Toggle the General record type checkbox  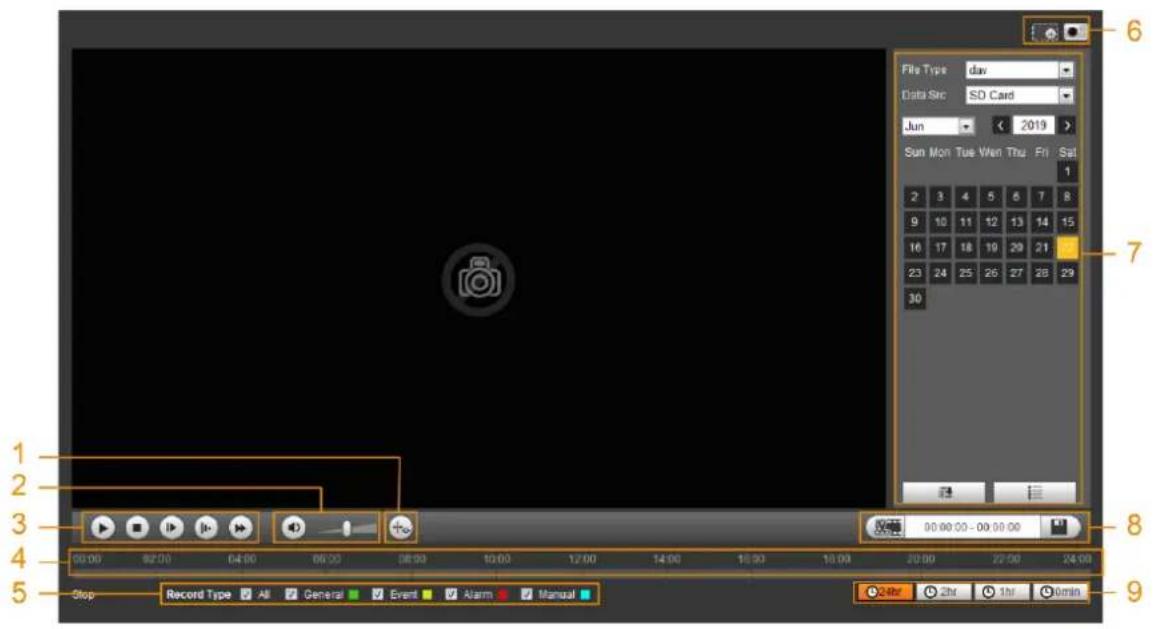click(291, 594)
